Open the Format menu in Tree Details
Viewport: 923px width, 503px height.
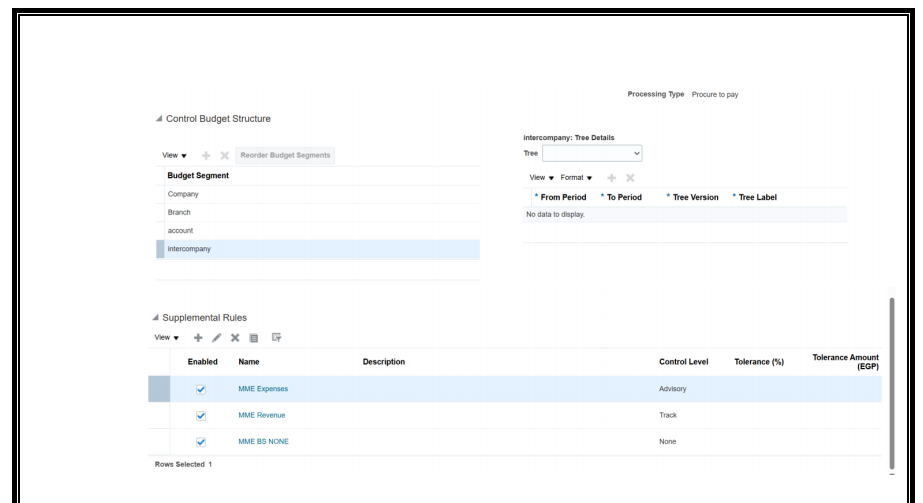(x=576, y=178)
